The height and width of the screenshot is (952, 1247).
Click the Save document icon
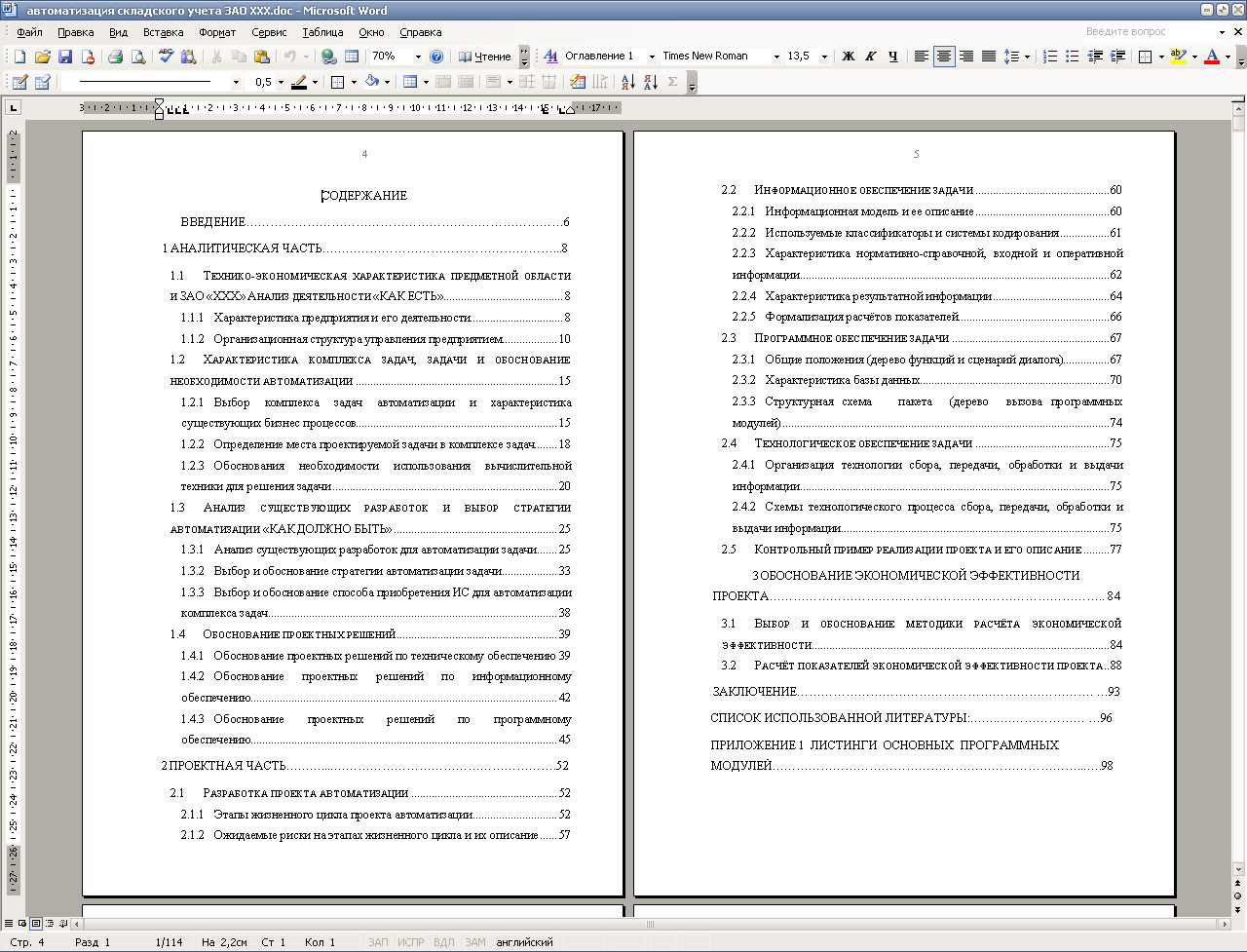pyautogui.click(x=65, y=57)
